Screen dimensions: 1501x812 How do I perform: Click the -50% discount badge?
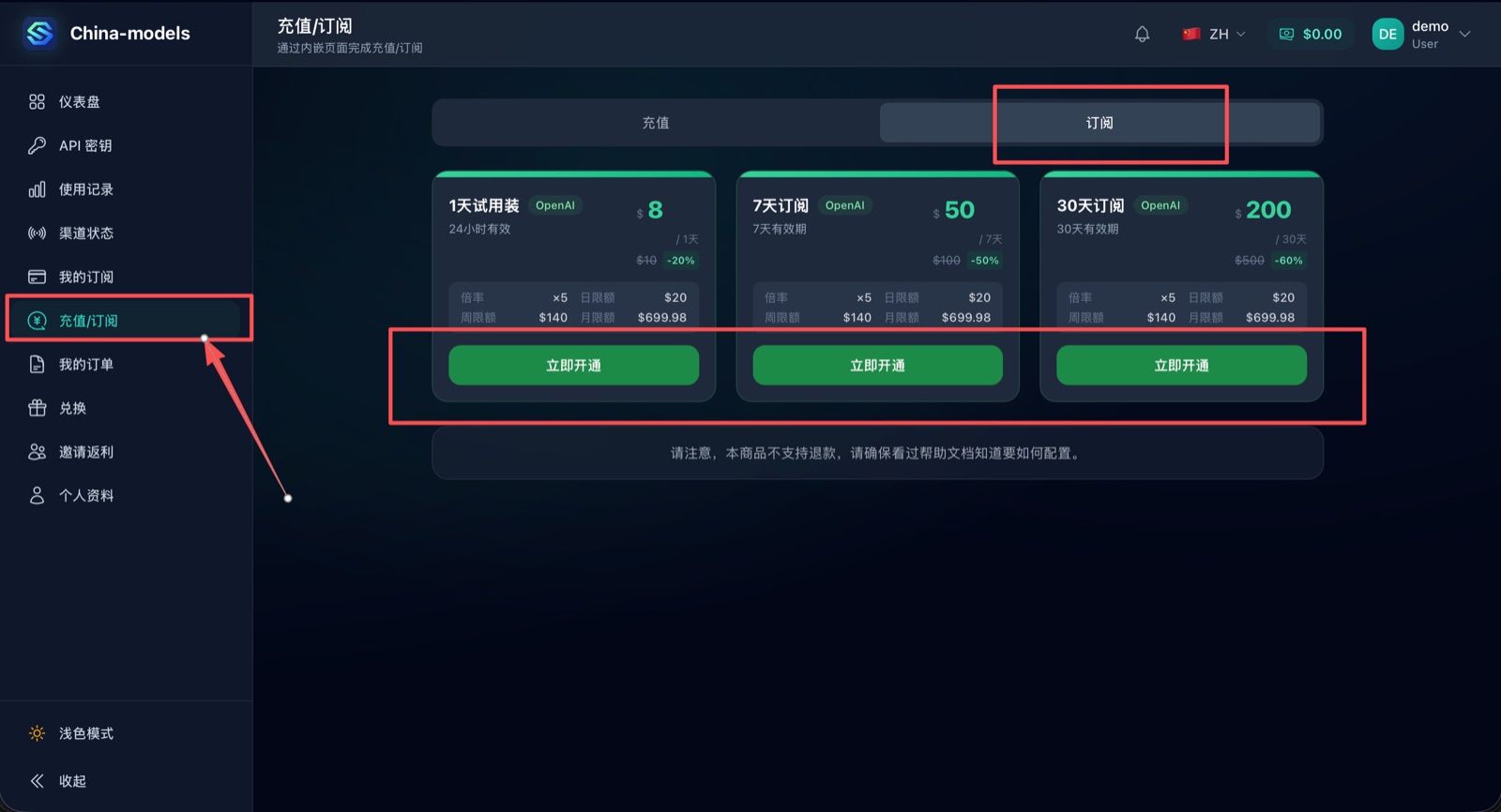(985, 261)
